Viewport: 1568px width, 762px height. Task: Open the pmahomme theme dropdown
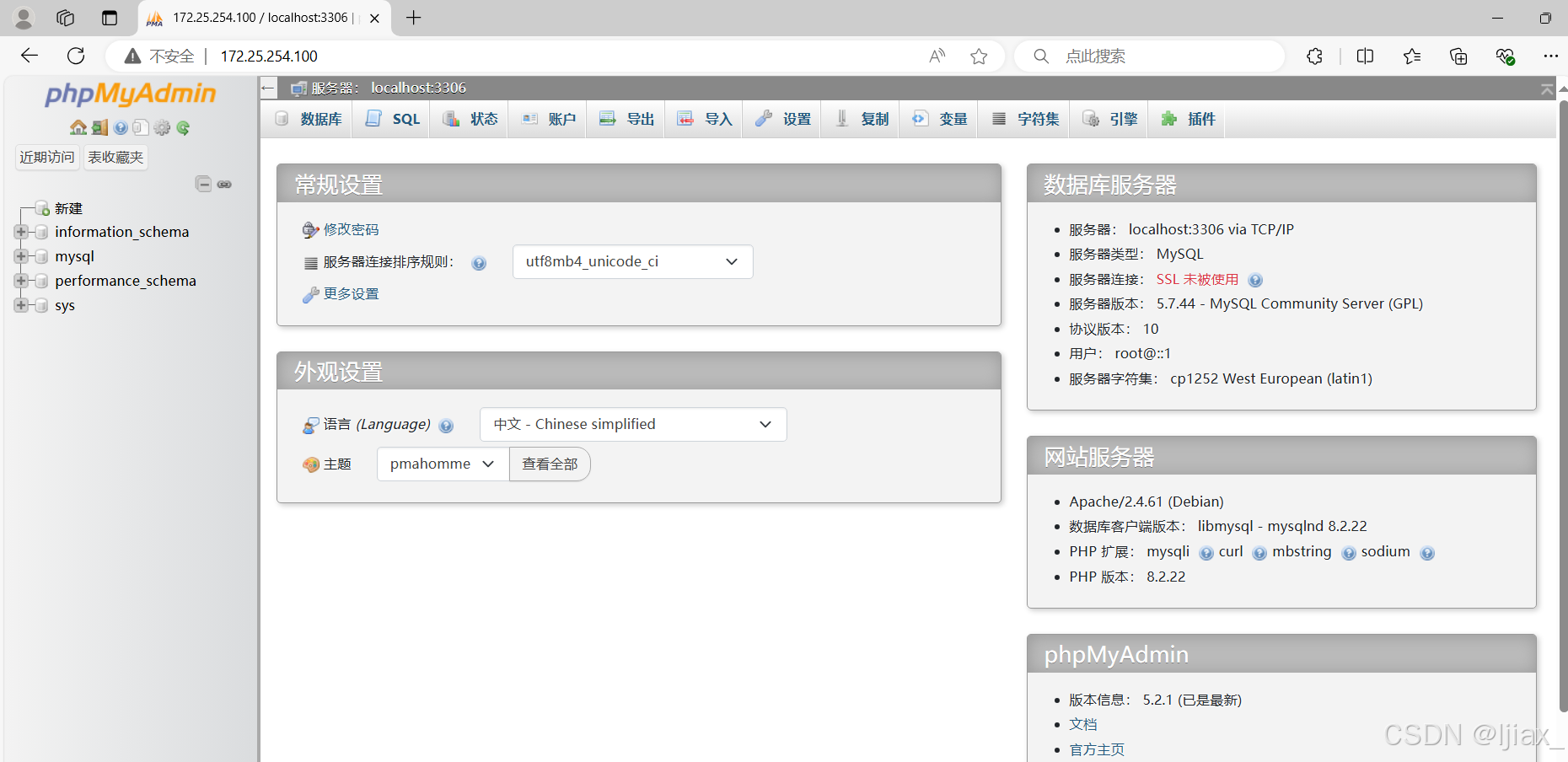click(x=443, y=464)
